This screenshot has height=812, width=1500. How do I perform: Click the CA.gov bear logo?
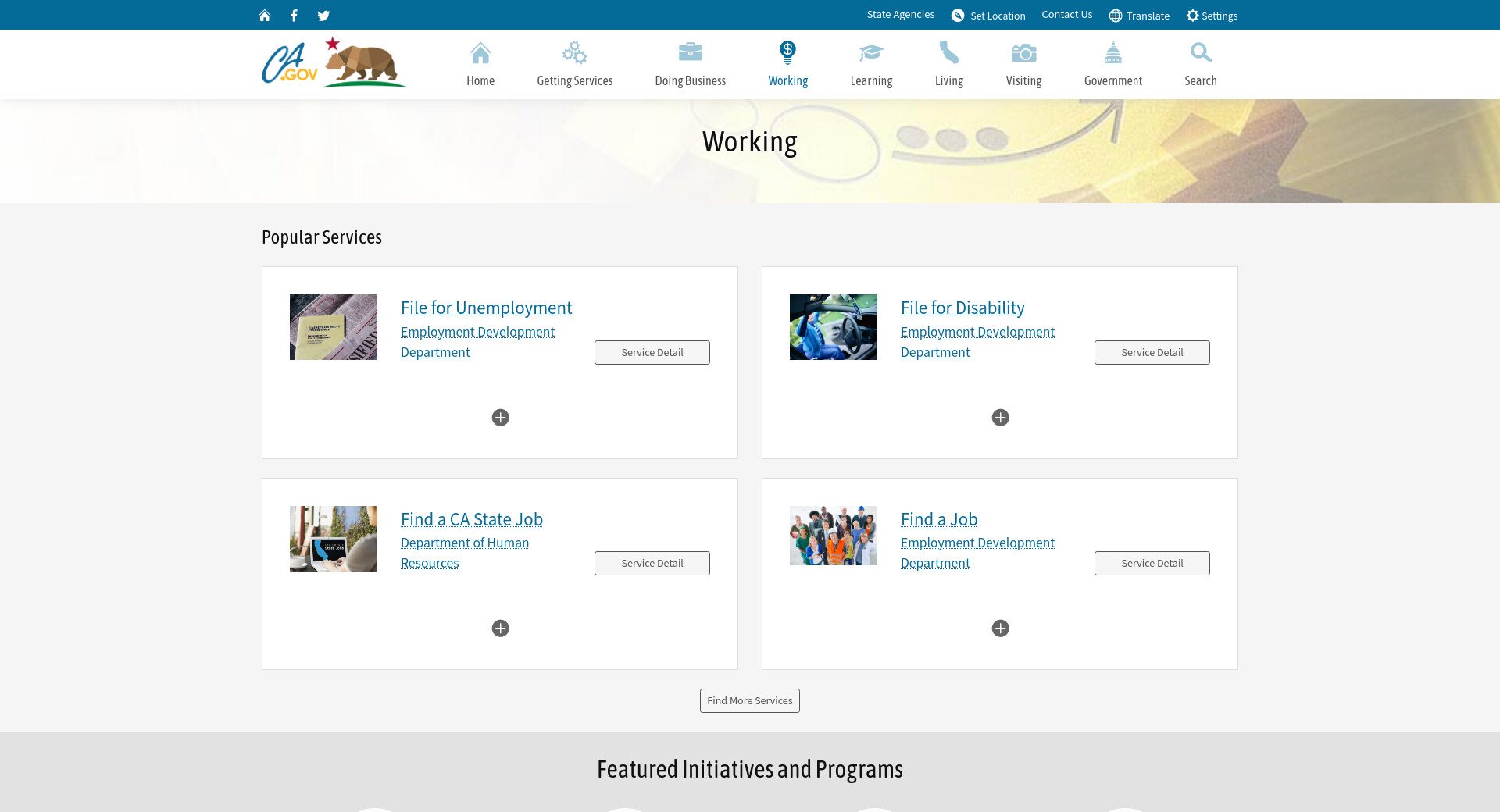point(334,62)
